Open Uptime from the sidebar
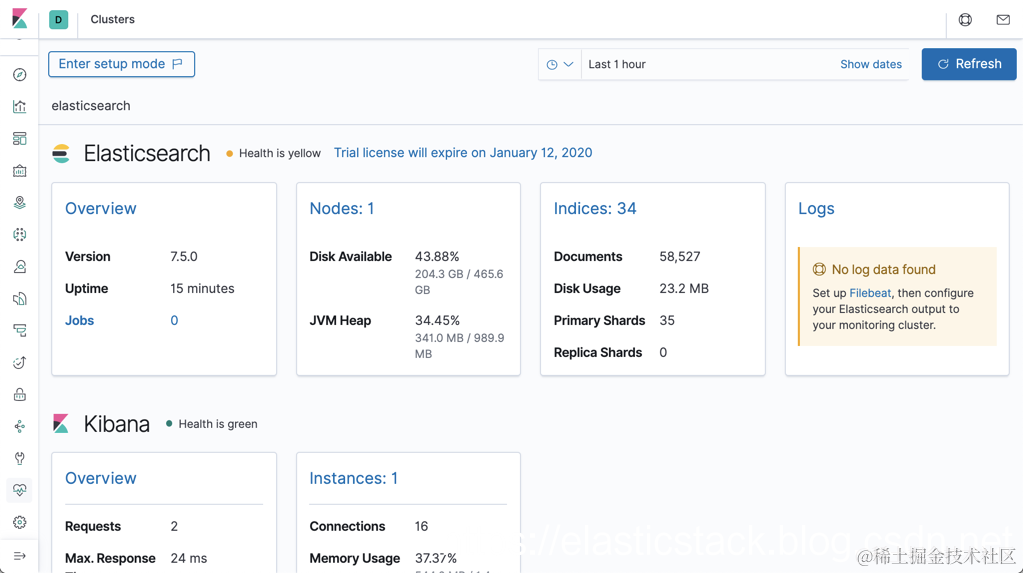1023x573 pixels. click(20, 362)
